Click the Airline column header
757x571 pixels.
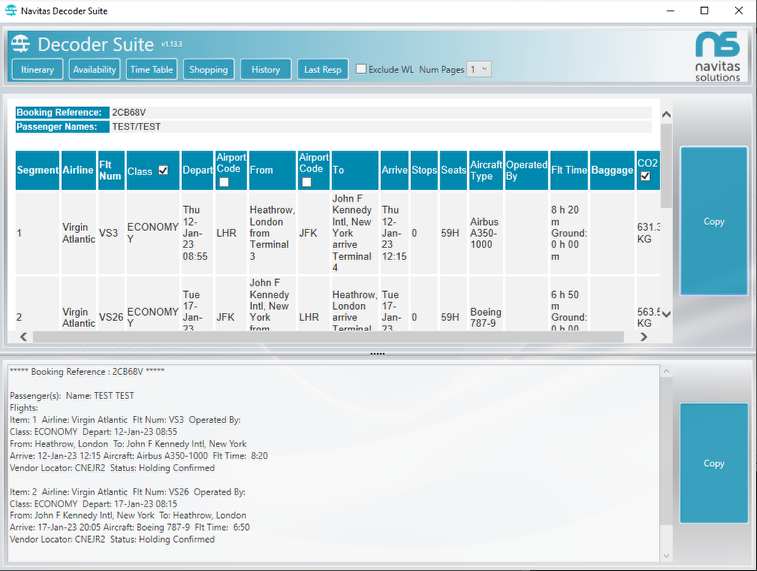(x=78, y=170)
